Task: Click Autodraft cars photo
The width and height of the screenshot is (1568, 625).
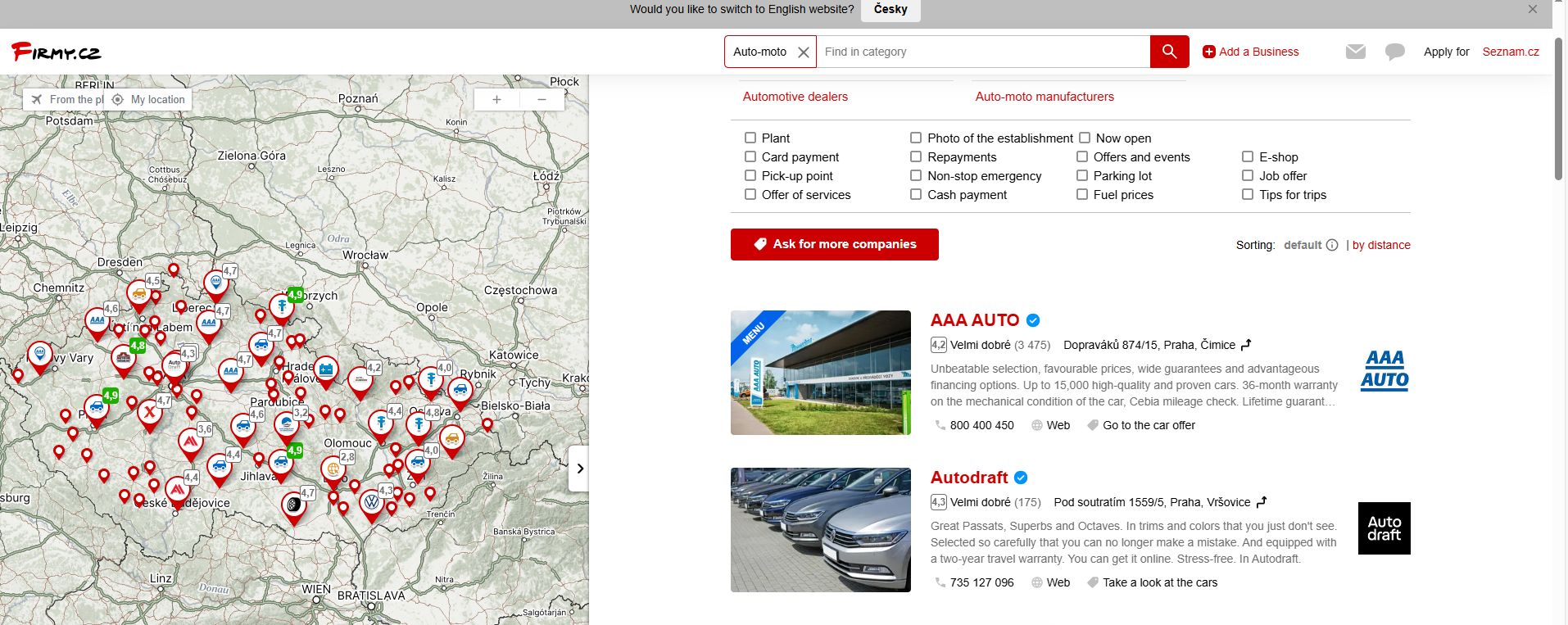Action: [821, 530]
